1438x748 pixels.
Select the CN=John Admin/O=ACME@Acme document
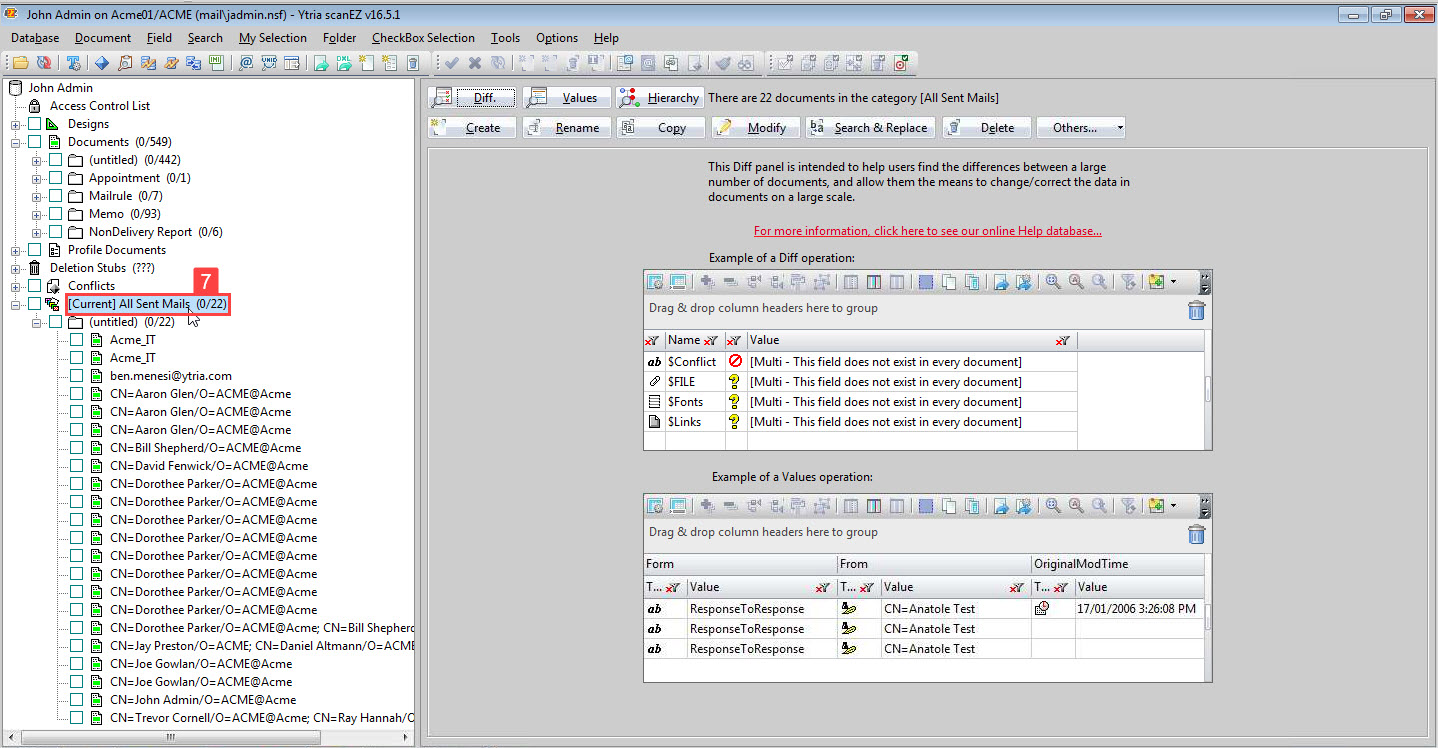[x=203, y=700]
